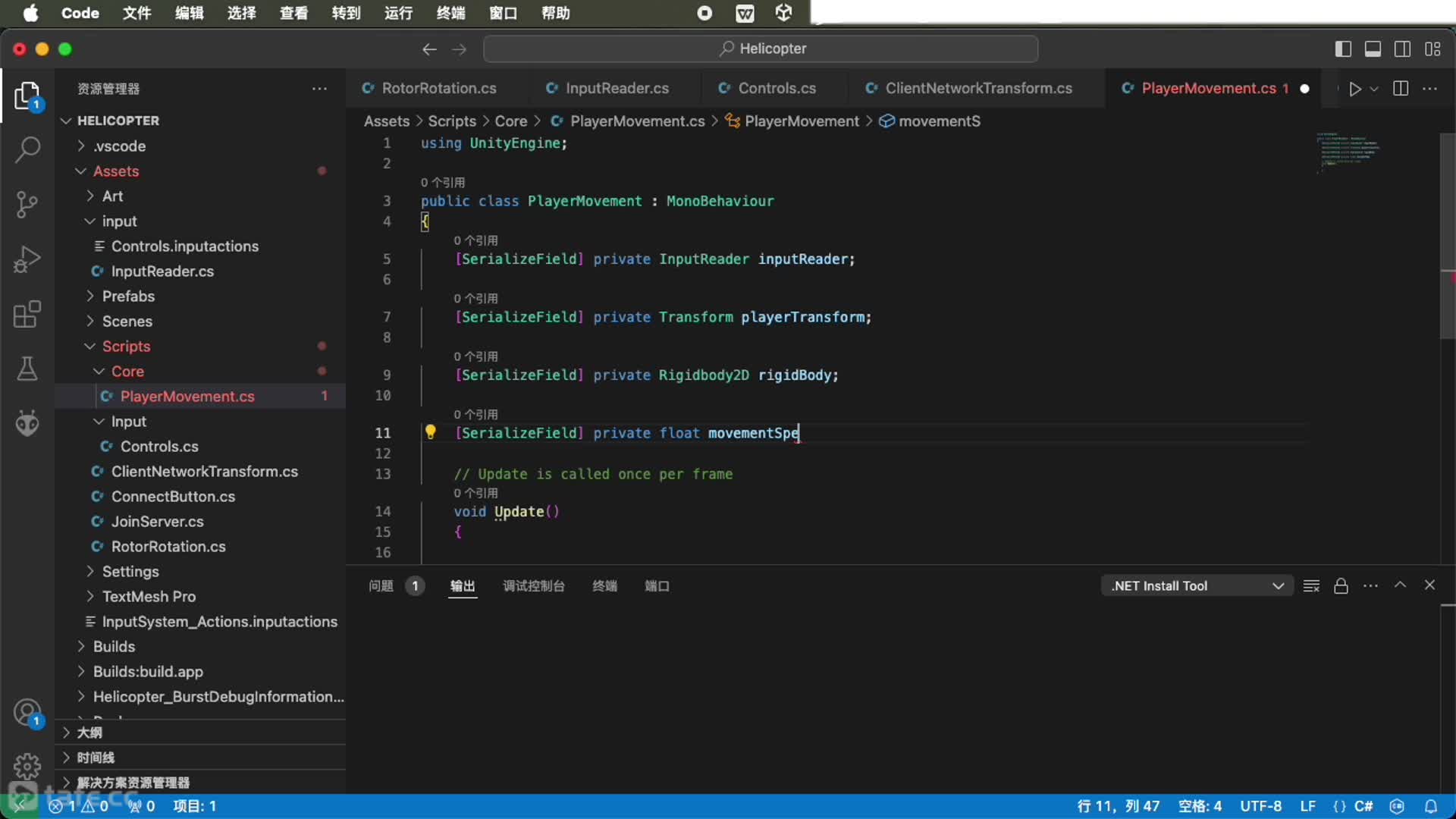Toggle the bottom panel visibility
Image resolution: width=1456 pixels, height=819 pixels.
coord(1373,49)
